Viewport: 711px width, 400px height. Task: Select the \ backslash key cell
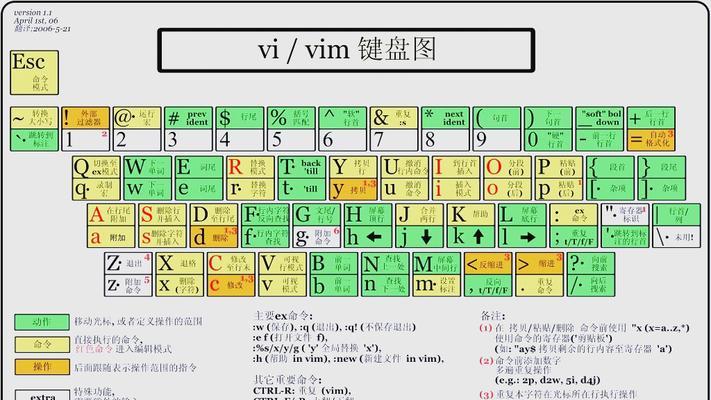click(x=677, y=236)
